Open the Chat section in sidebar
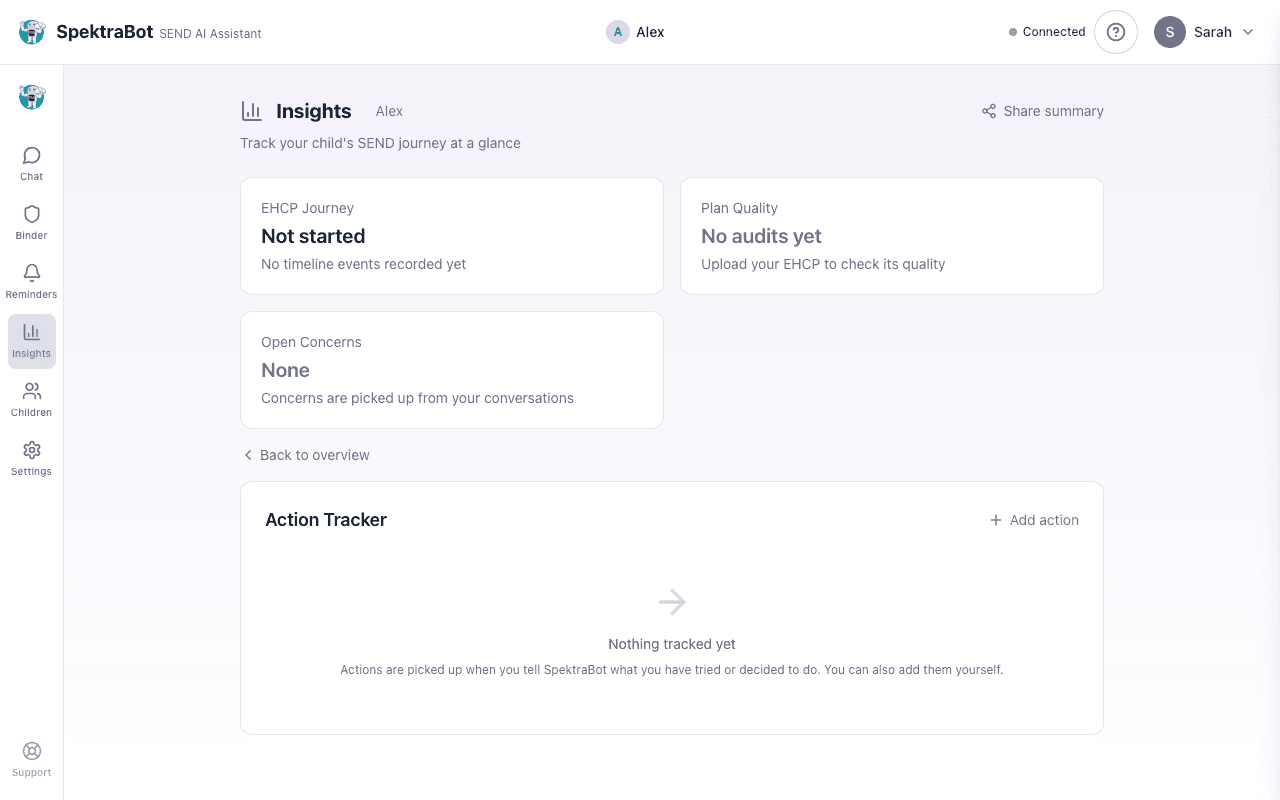Image resolution: width=1280 pixels, height=800 pixels. tap(31, 162)
